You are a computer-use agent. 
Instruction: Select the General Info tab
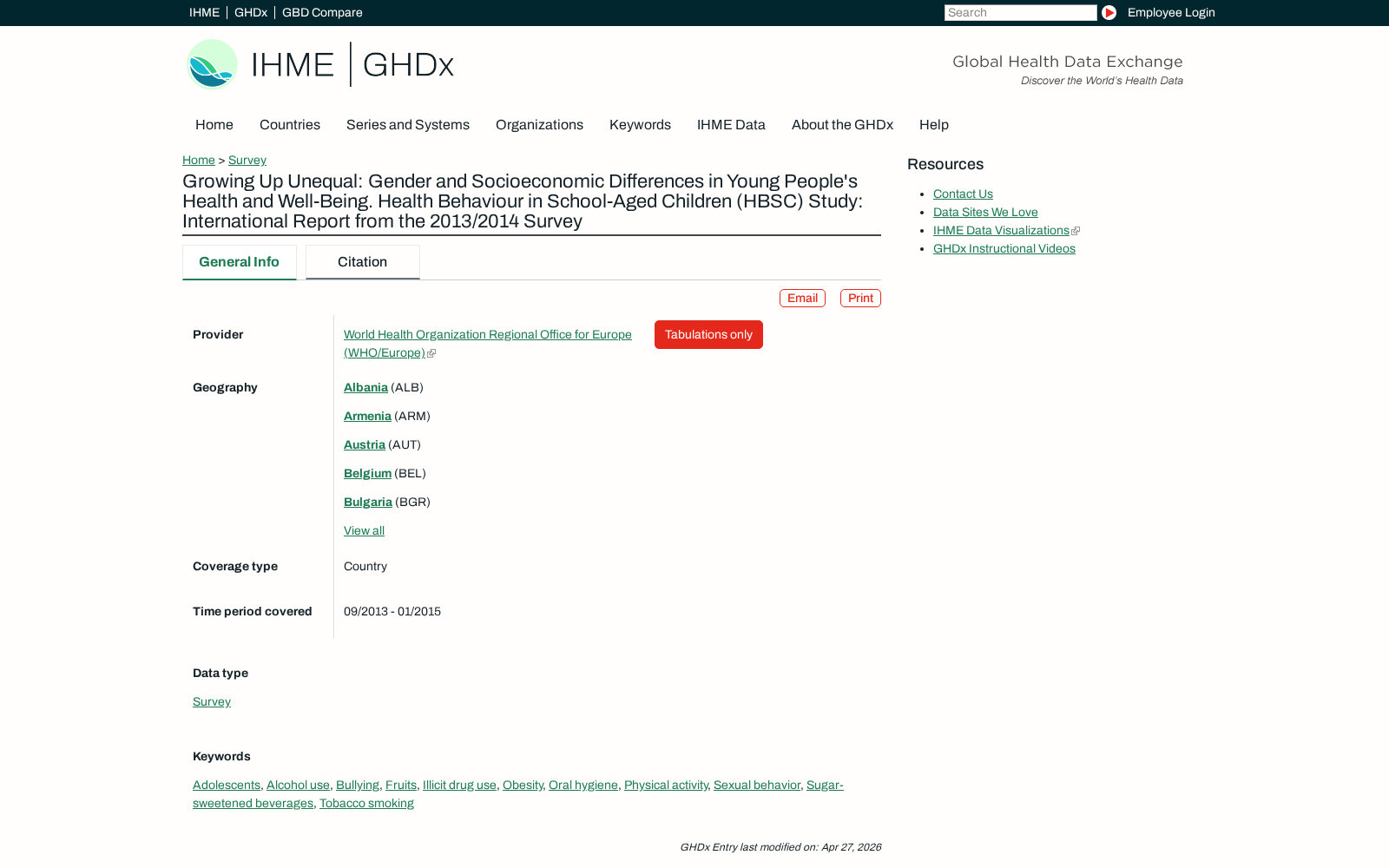pyautogui.click(x=240, y=262)
